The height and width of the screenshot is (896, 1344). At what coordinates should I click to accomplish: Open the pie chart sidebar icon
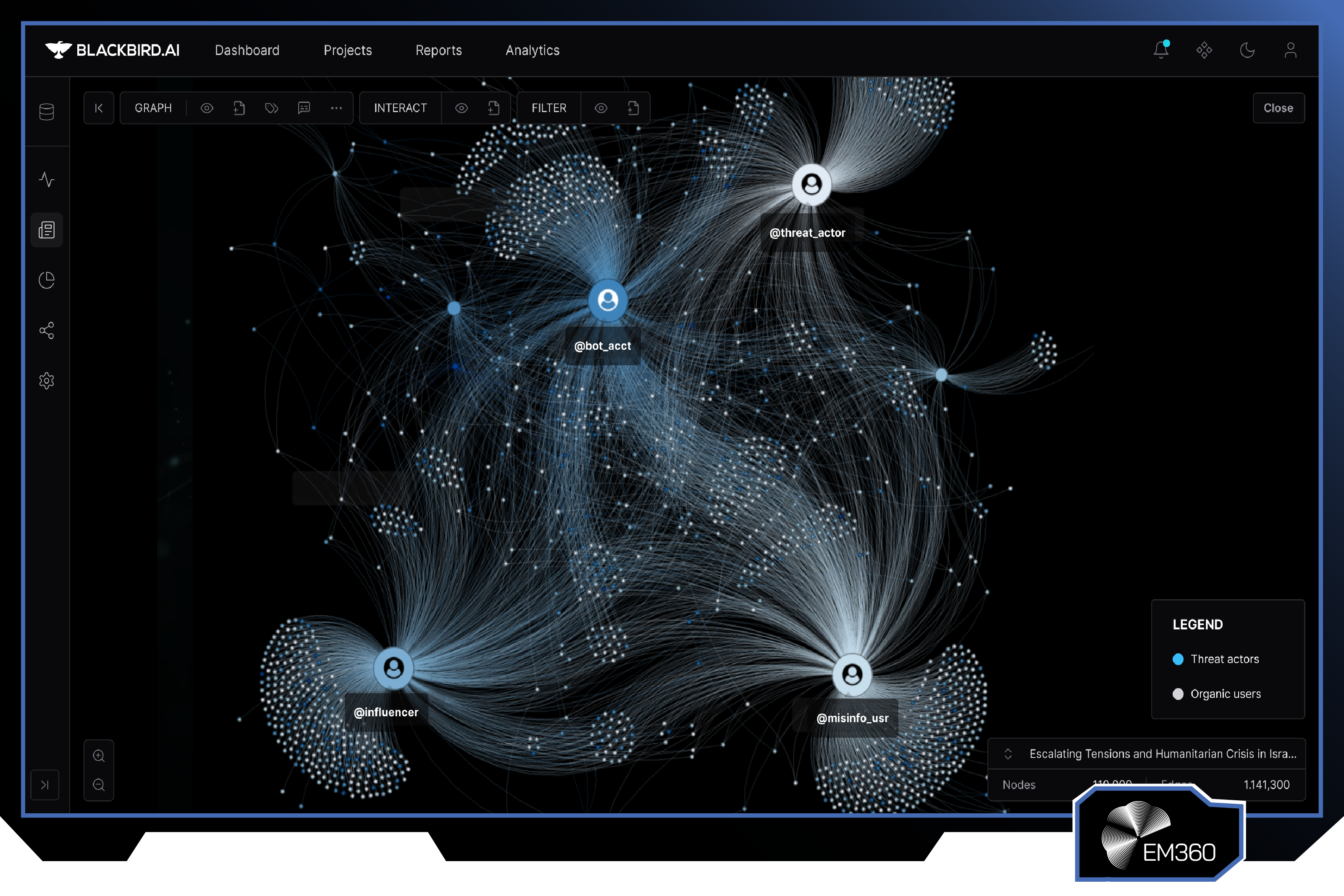[x=47, y=280]
